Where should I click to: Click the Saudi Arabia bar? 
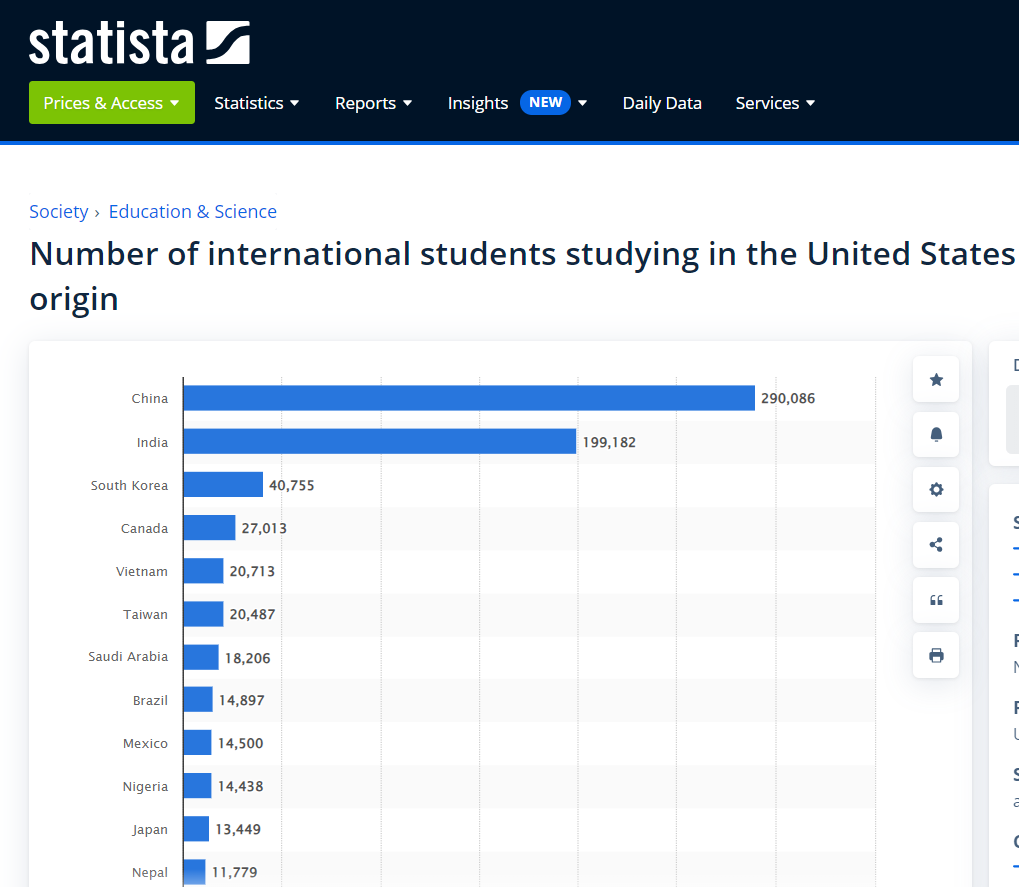click(201, 658)
